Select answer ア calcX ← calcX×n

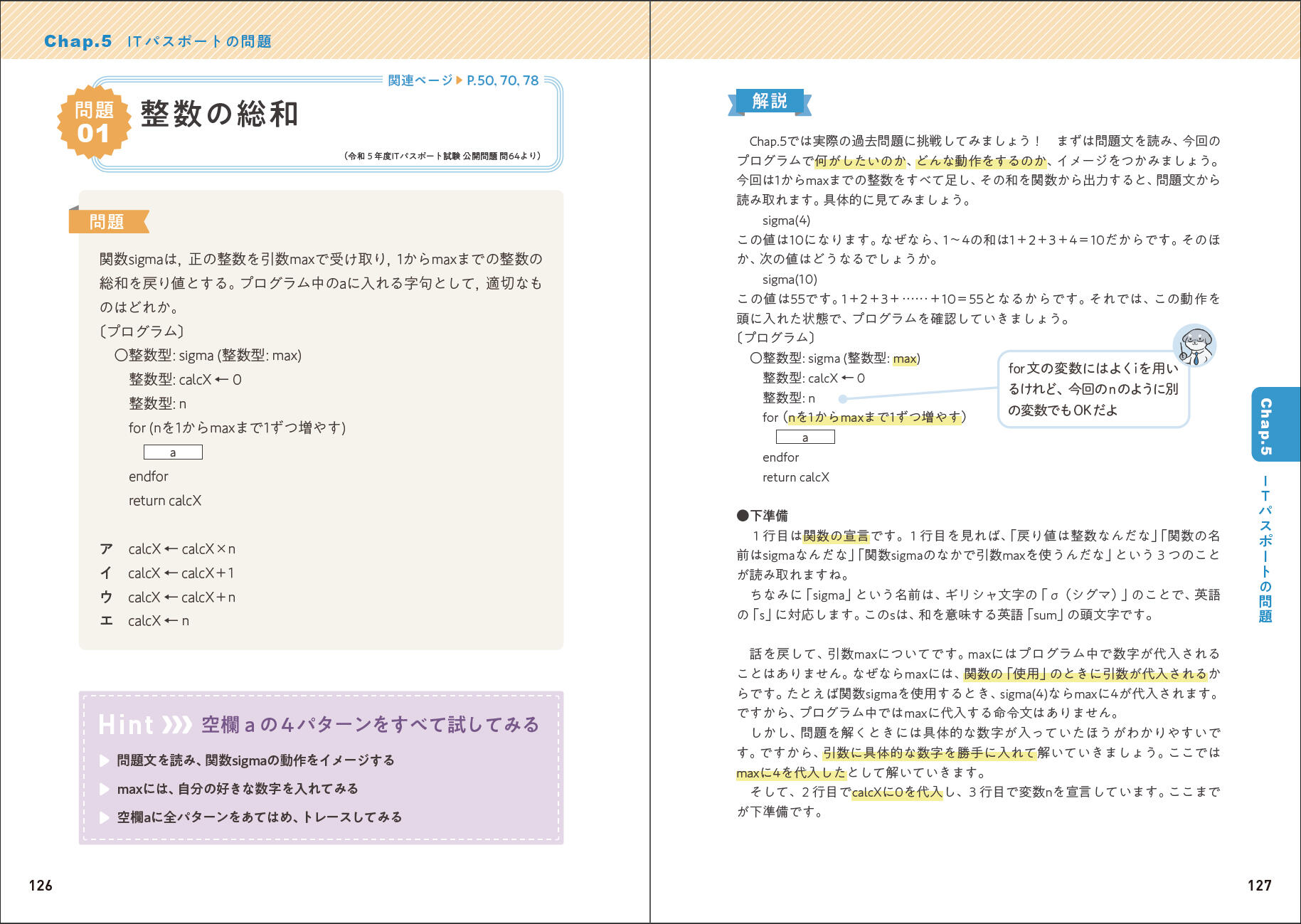pyautogui.click(x=168, y=548)
